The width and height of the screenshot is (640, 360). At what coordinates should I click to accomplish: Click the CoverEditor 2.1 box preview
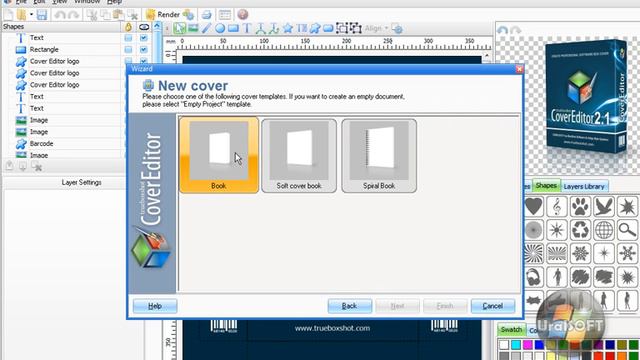587,96
